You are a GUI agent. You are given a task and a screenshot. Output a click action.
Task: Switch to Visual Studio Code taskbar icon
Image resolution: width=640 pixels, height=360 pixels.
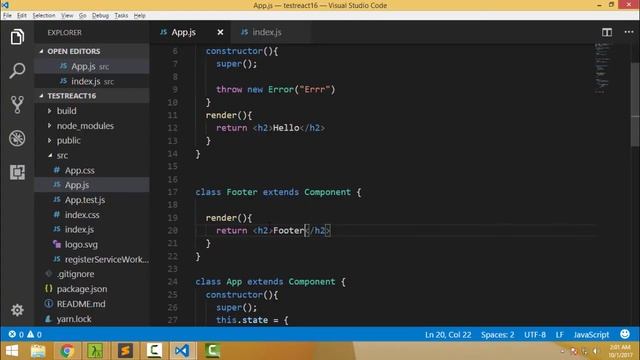click(182, 351)
